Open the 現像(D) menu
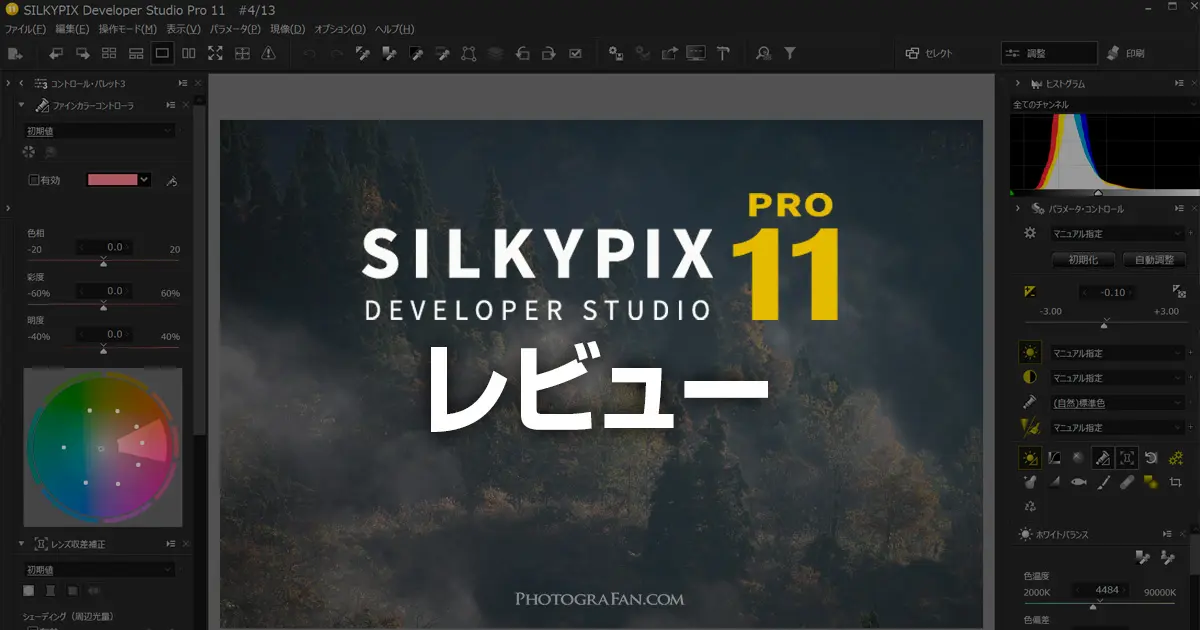1200x630 pixels. [288, 29]
